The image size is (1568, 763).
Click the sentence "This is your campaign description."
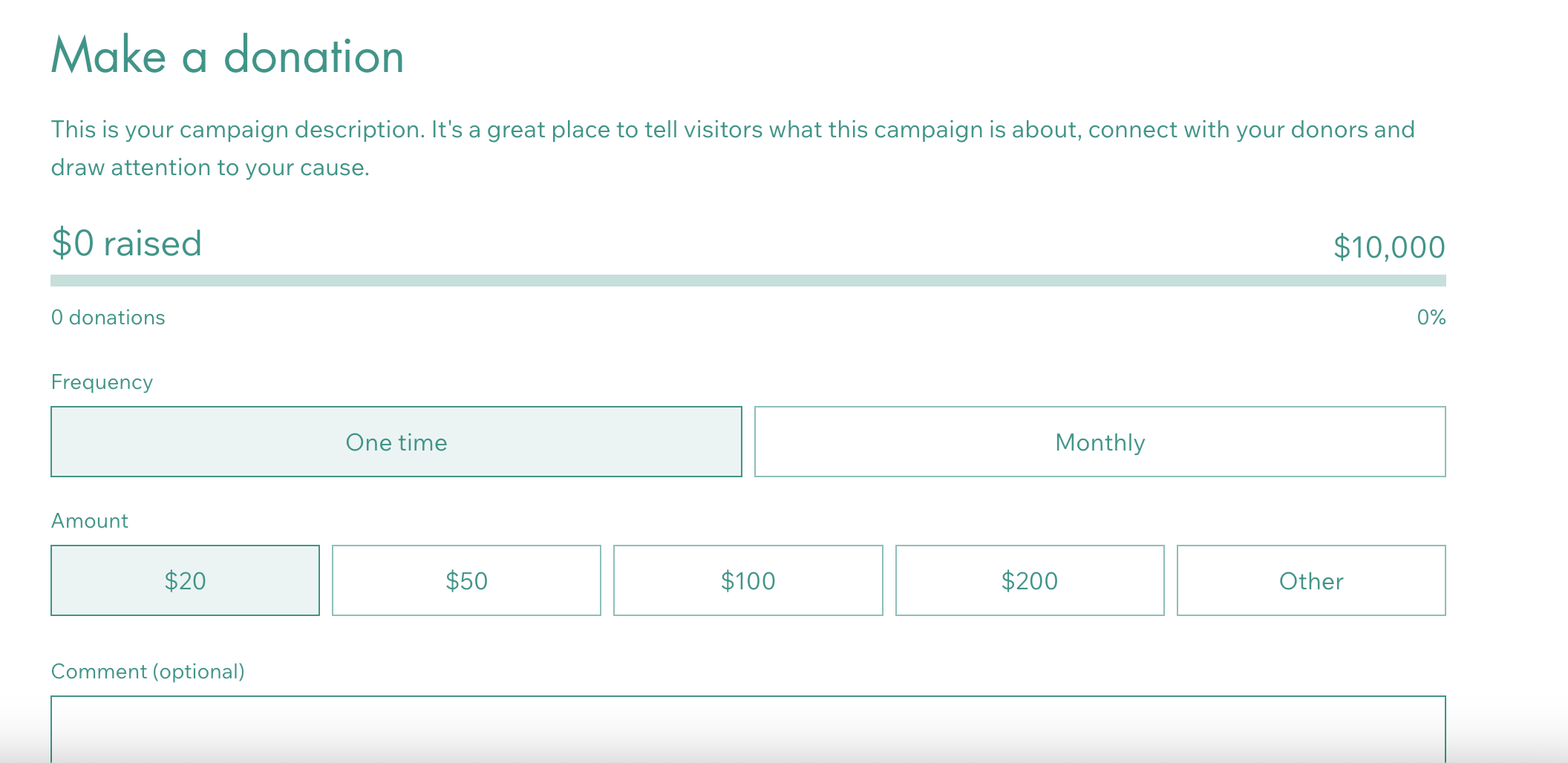(x=238, y=130)
